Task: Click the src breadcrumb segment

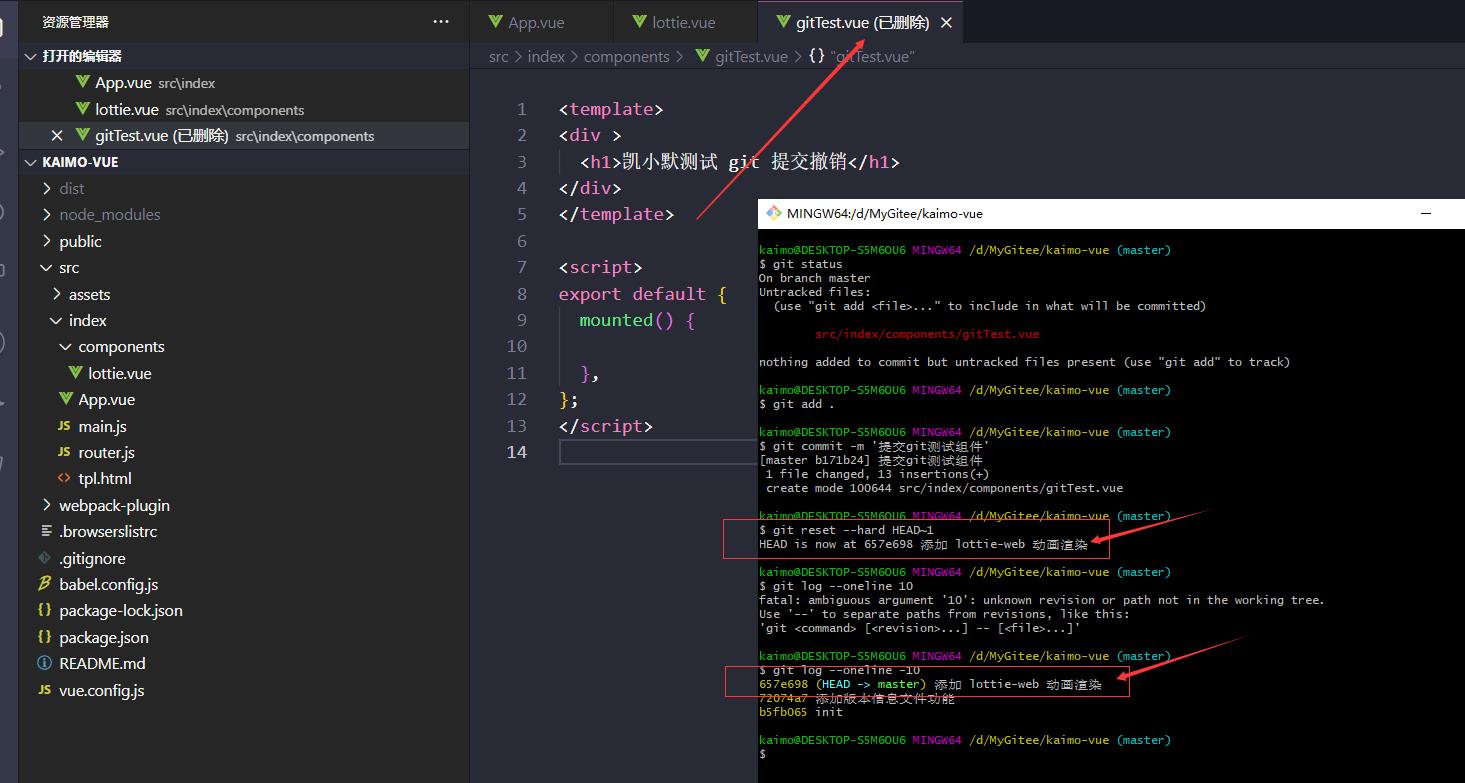Action: pyautogui.click(x=498, y=57)
